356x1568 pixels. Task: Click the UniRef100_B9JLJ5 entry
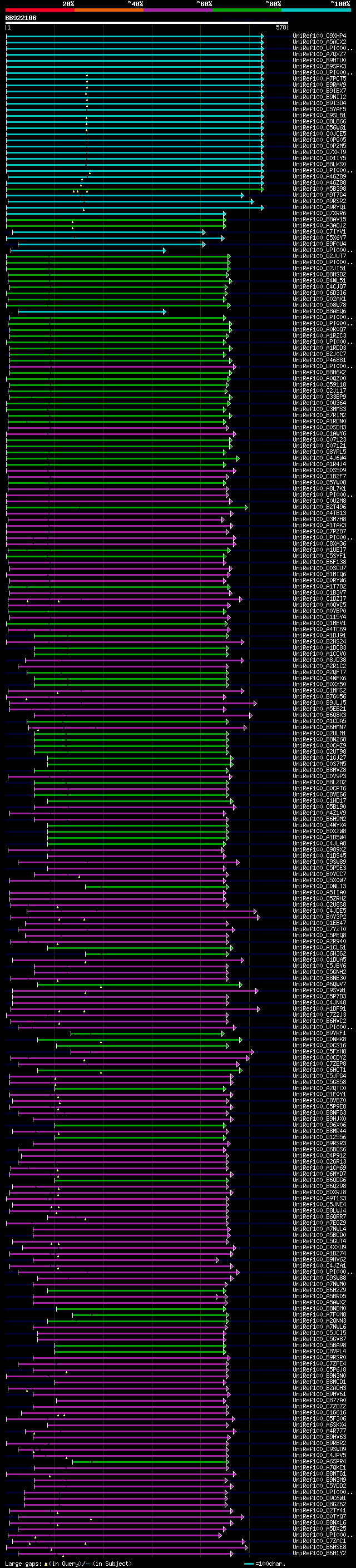(x=319, y=703)
